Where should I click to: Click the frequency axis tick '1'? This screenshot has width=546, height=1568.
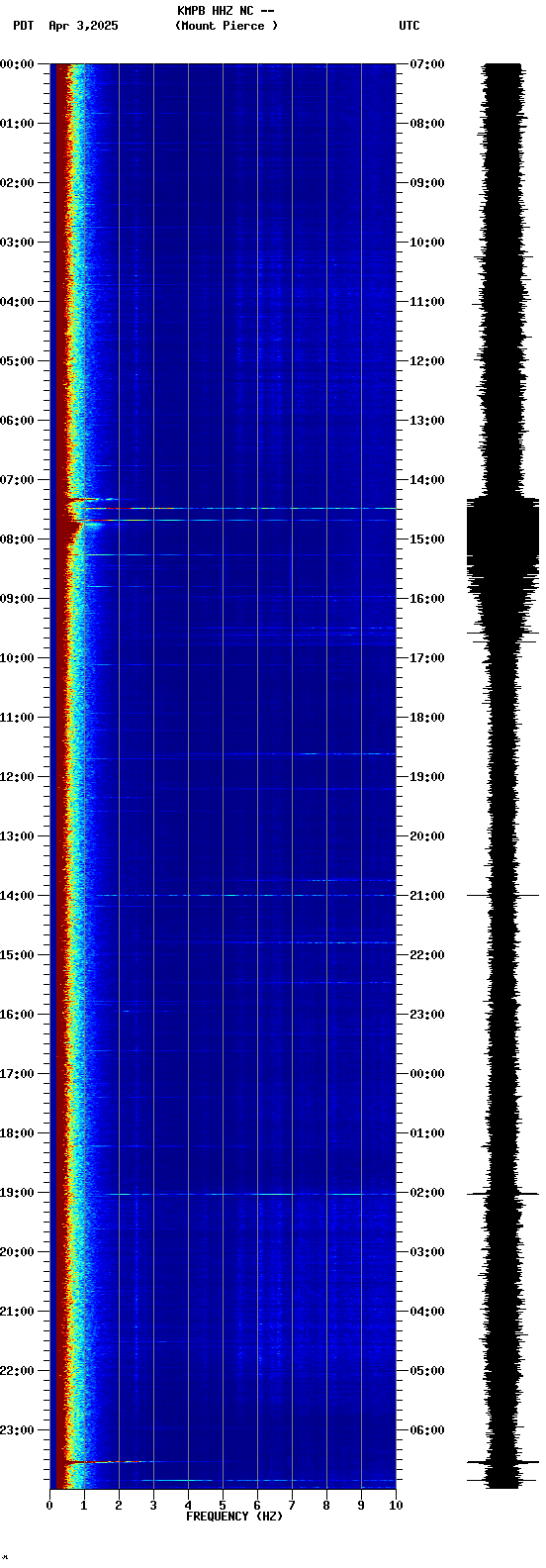84,1506
